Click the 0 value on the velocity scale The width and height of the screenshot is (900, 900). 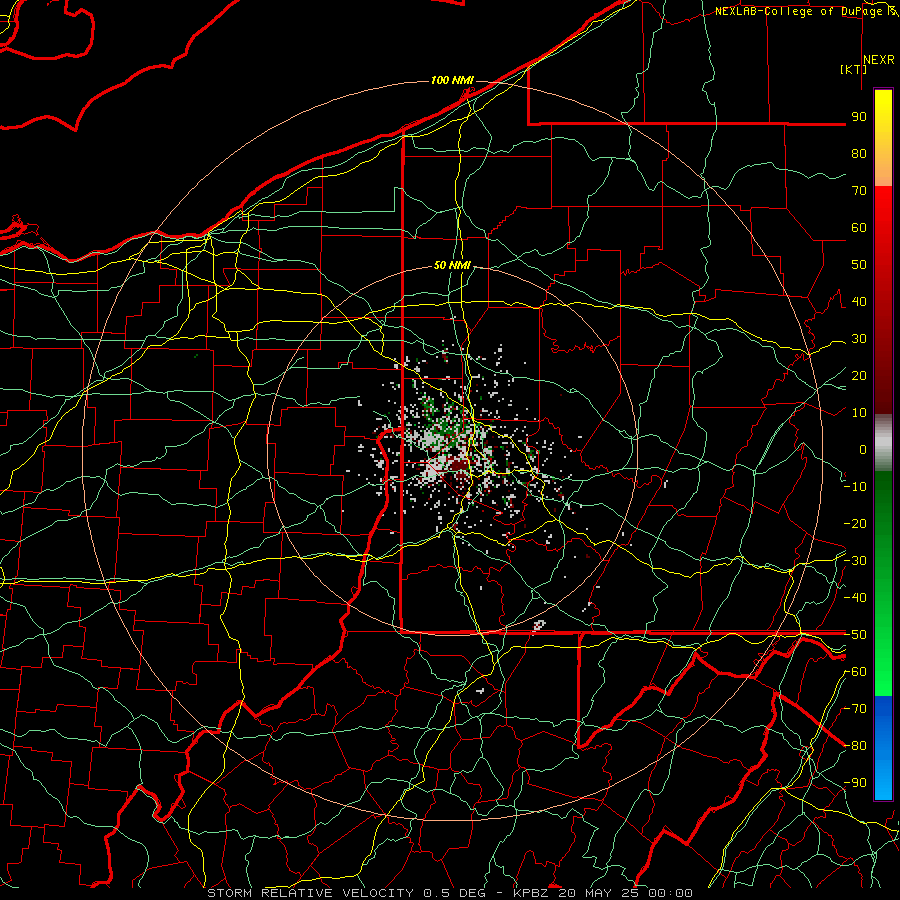[x=863, y=450]
